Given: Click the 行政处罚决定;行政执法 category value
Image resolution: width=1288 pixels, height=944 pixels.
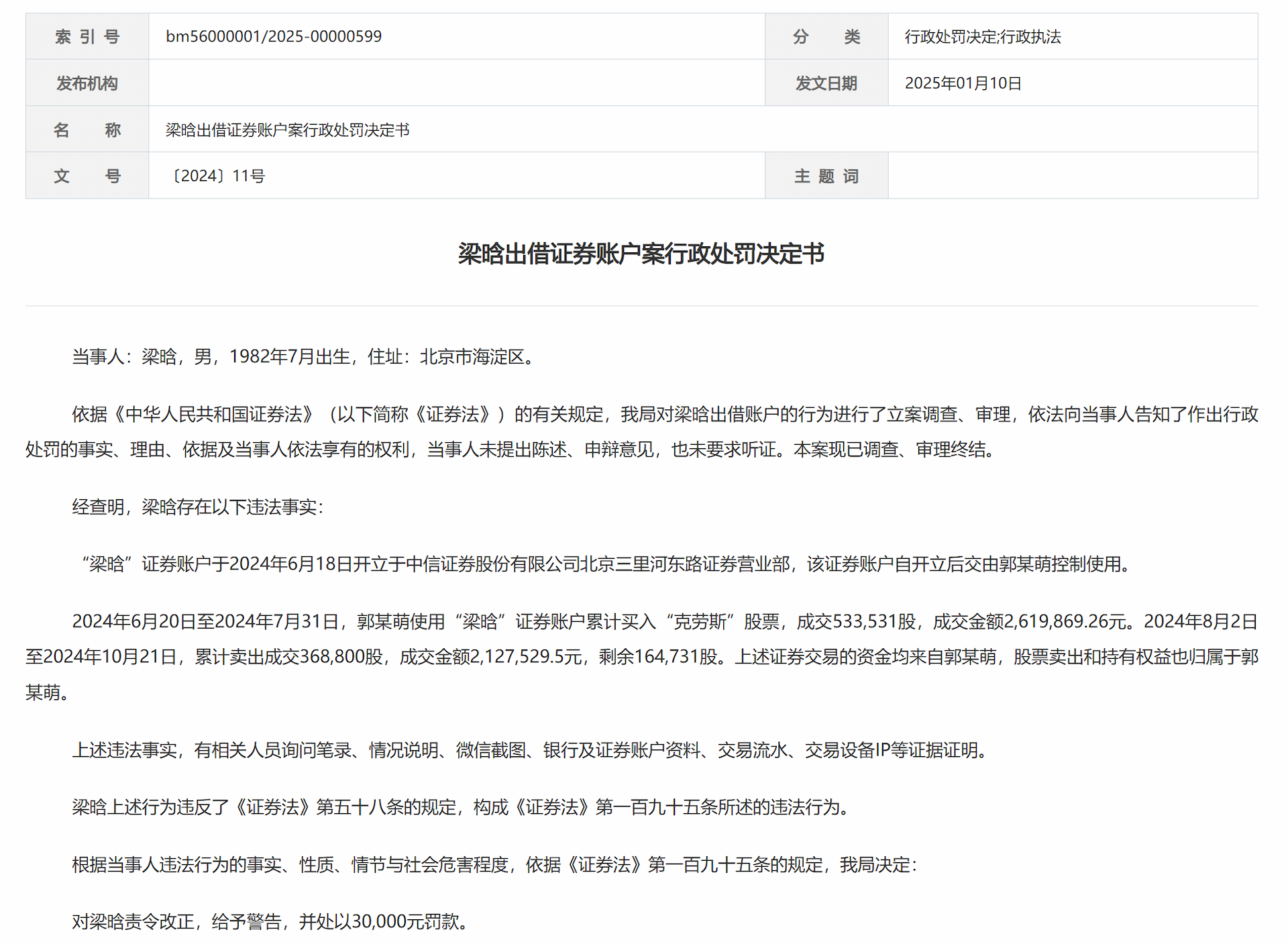Looking at the screenshot, I should pos(982,36).
